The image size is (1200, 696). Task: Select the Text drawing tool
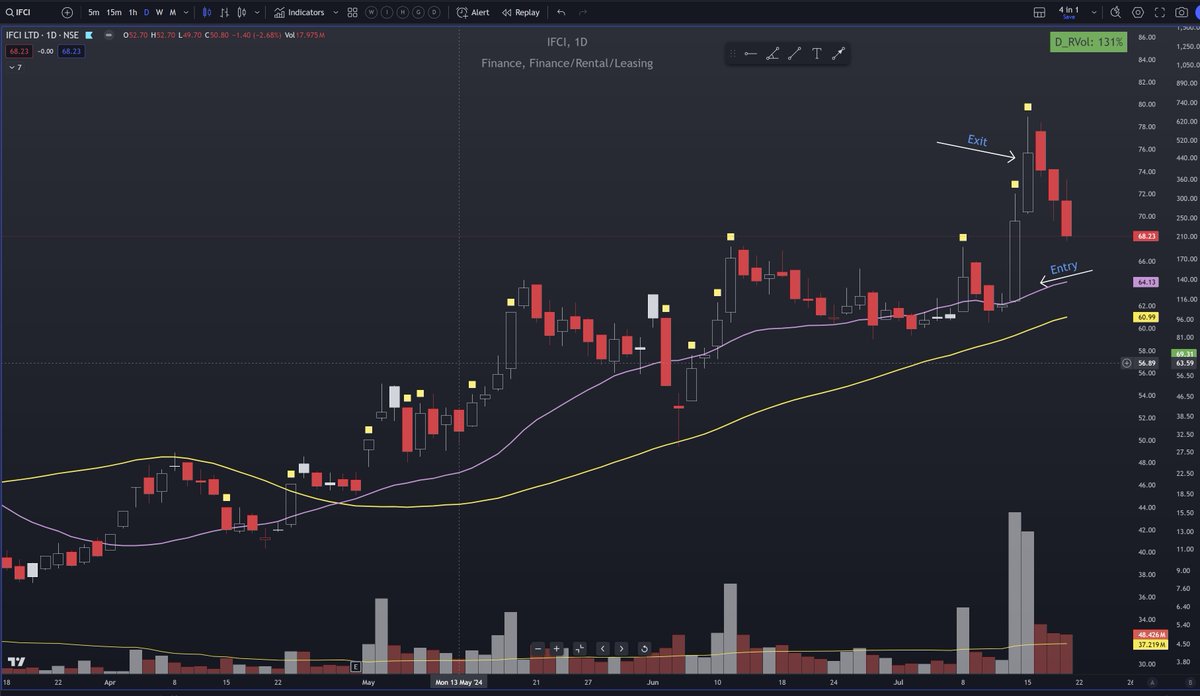pyautogui.click(x=817, y=54)
